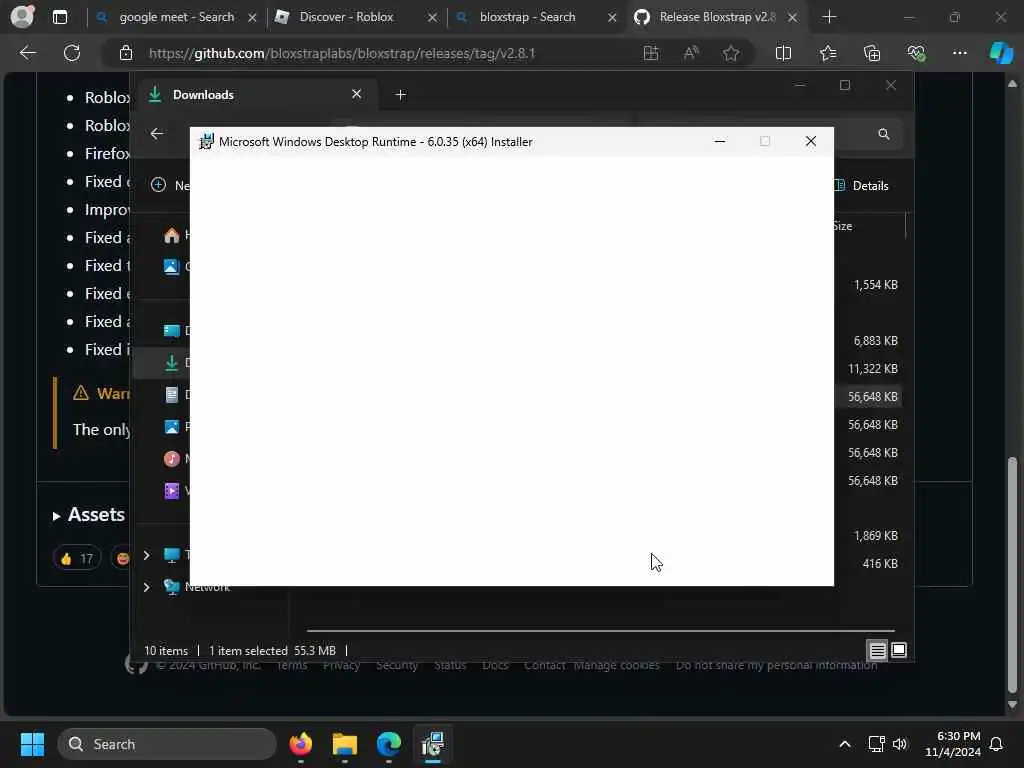Open Edge split screen
Image resolution: width=1024 pixels, height=768 pixels.
coord(783,53)
